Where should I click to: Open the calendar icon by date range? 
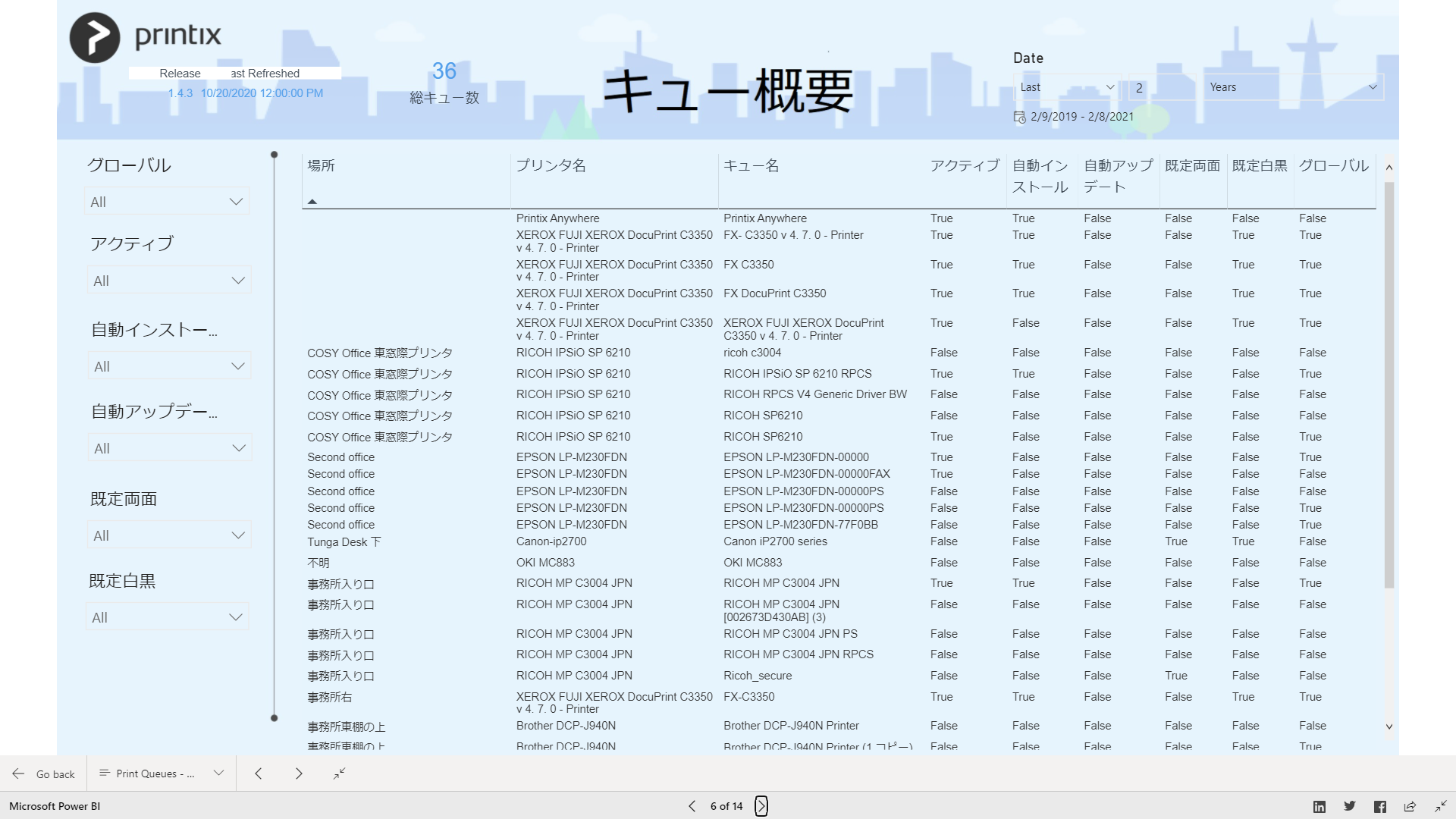point(1020,117)
